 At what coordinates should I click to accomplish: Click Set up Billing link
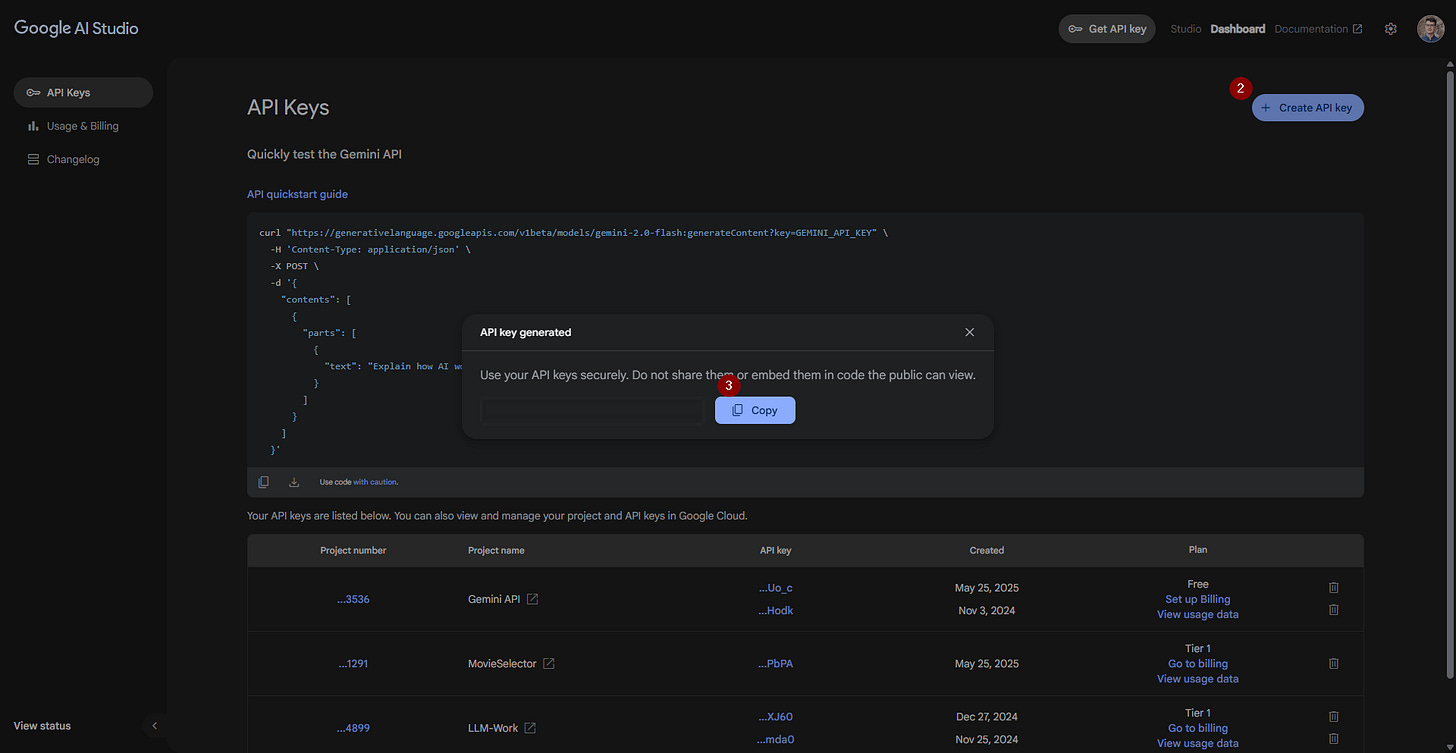tap(1198, 599)
